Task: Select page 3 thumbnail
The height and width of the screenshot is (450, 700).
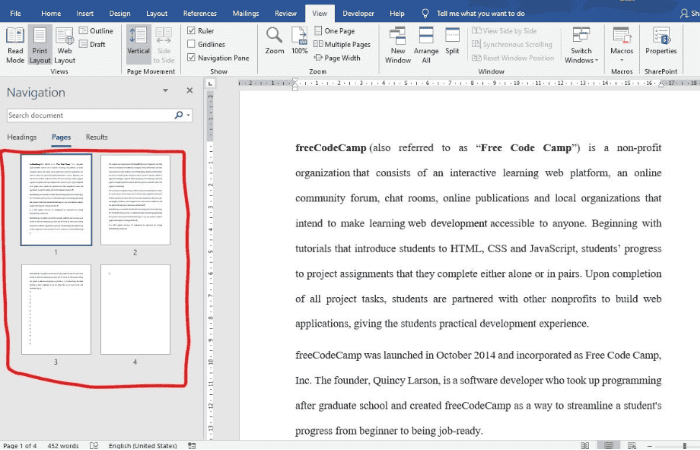Action: 56,309
